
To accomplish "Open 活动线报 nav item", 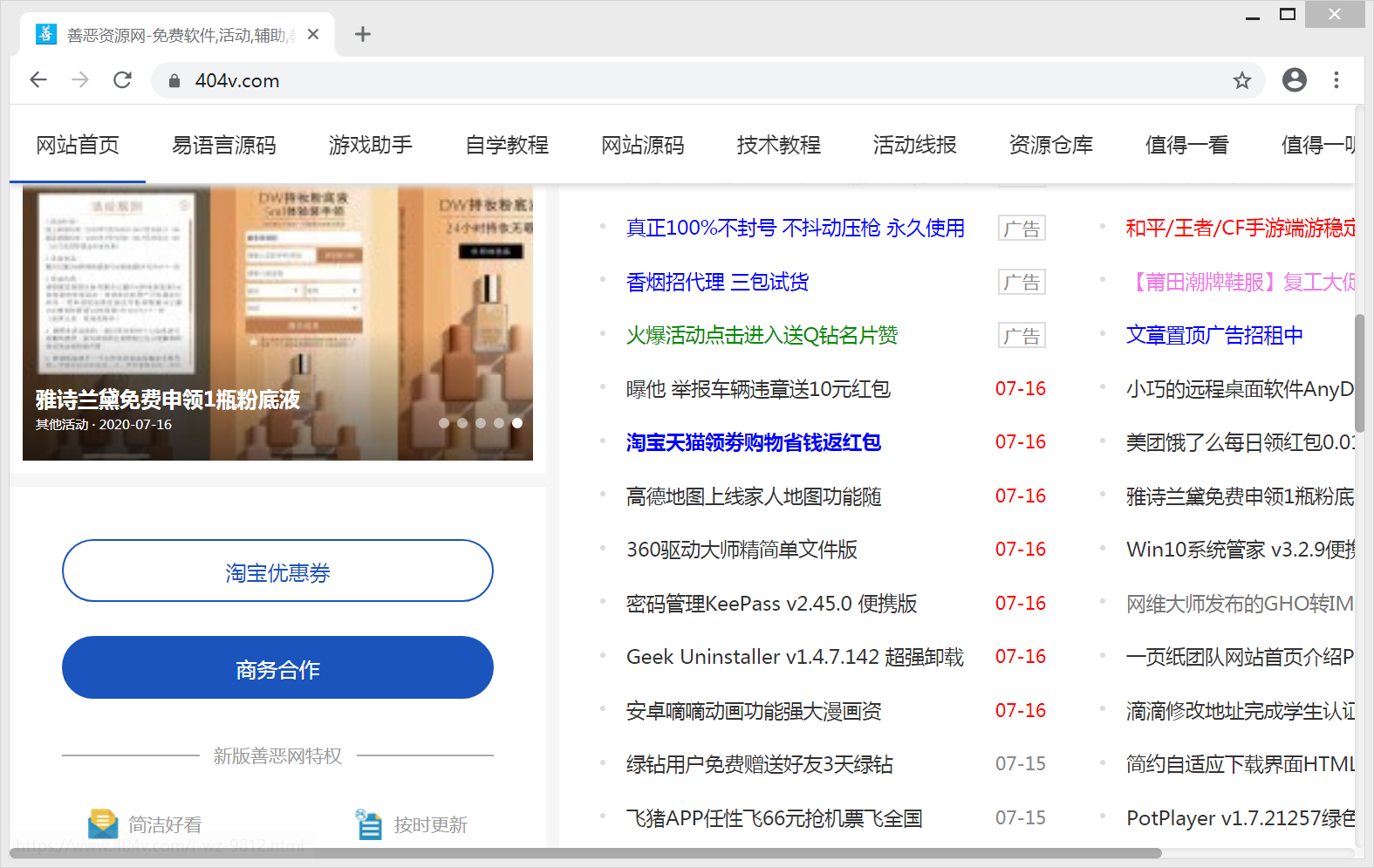I will tap(915, 145).
